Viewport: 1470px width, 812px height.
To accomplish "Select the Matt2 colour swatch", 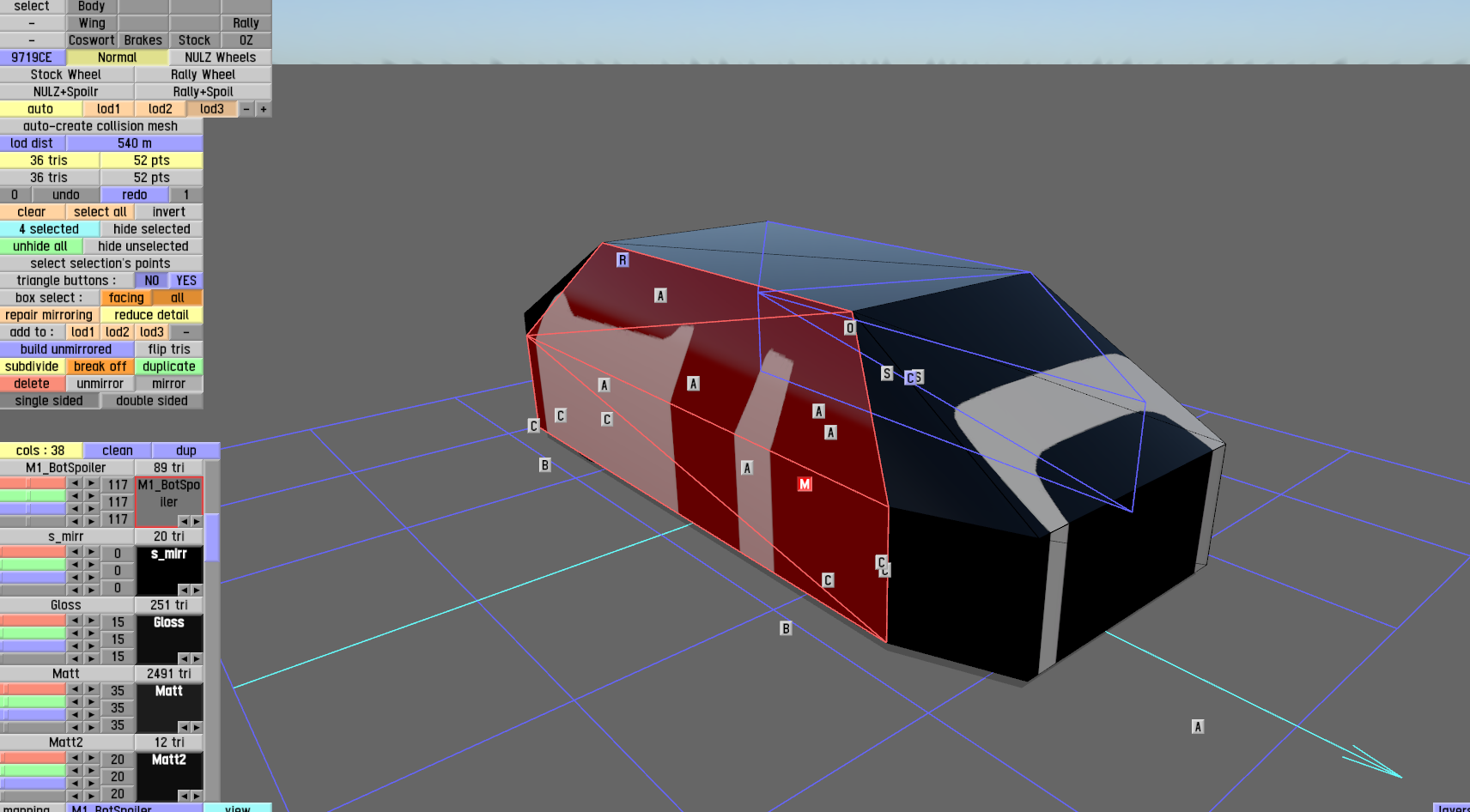I will tap(169, 777).
